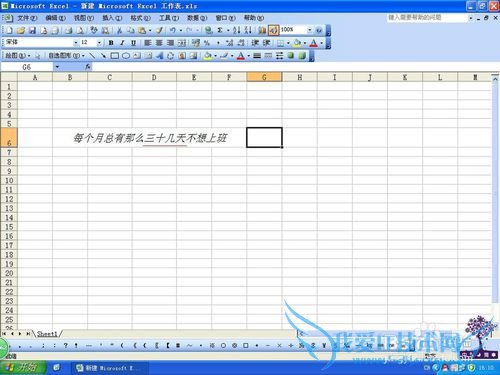Open the font size 12 dropdown
500x375 pixels.
(x=99, y=43)
